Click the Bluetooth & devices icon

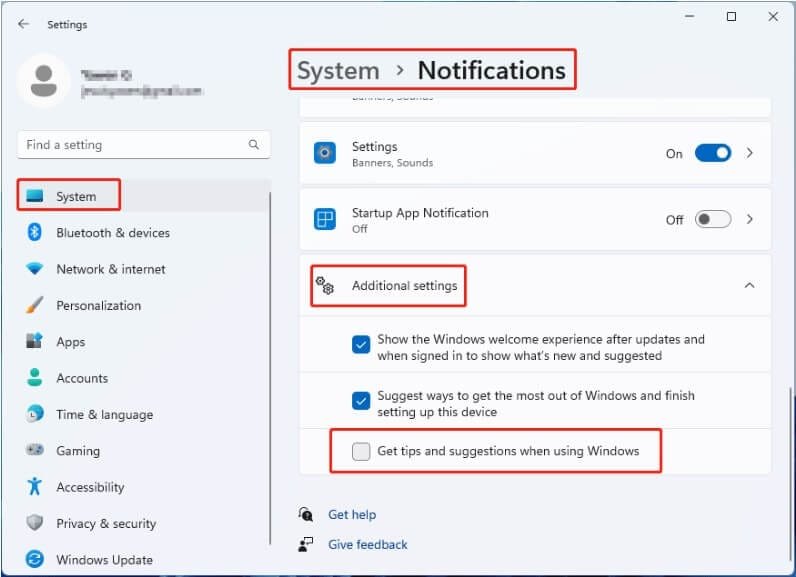tap(35, 233)
